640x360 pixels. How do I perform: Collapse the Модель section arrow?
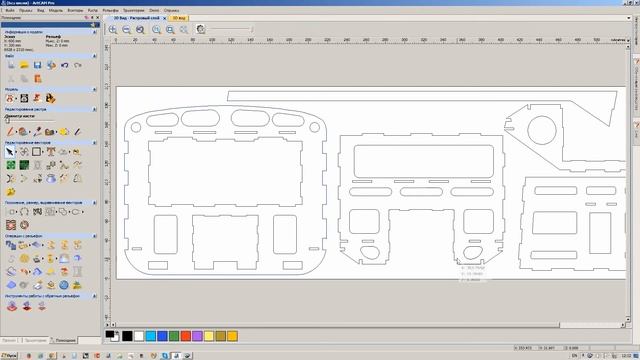95,89
